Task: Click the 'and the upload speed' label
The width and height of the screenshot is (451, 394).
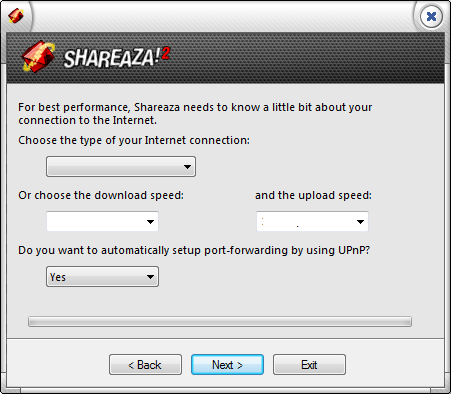Action: pos(313,195)
